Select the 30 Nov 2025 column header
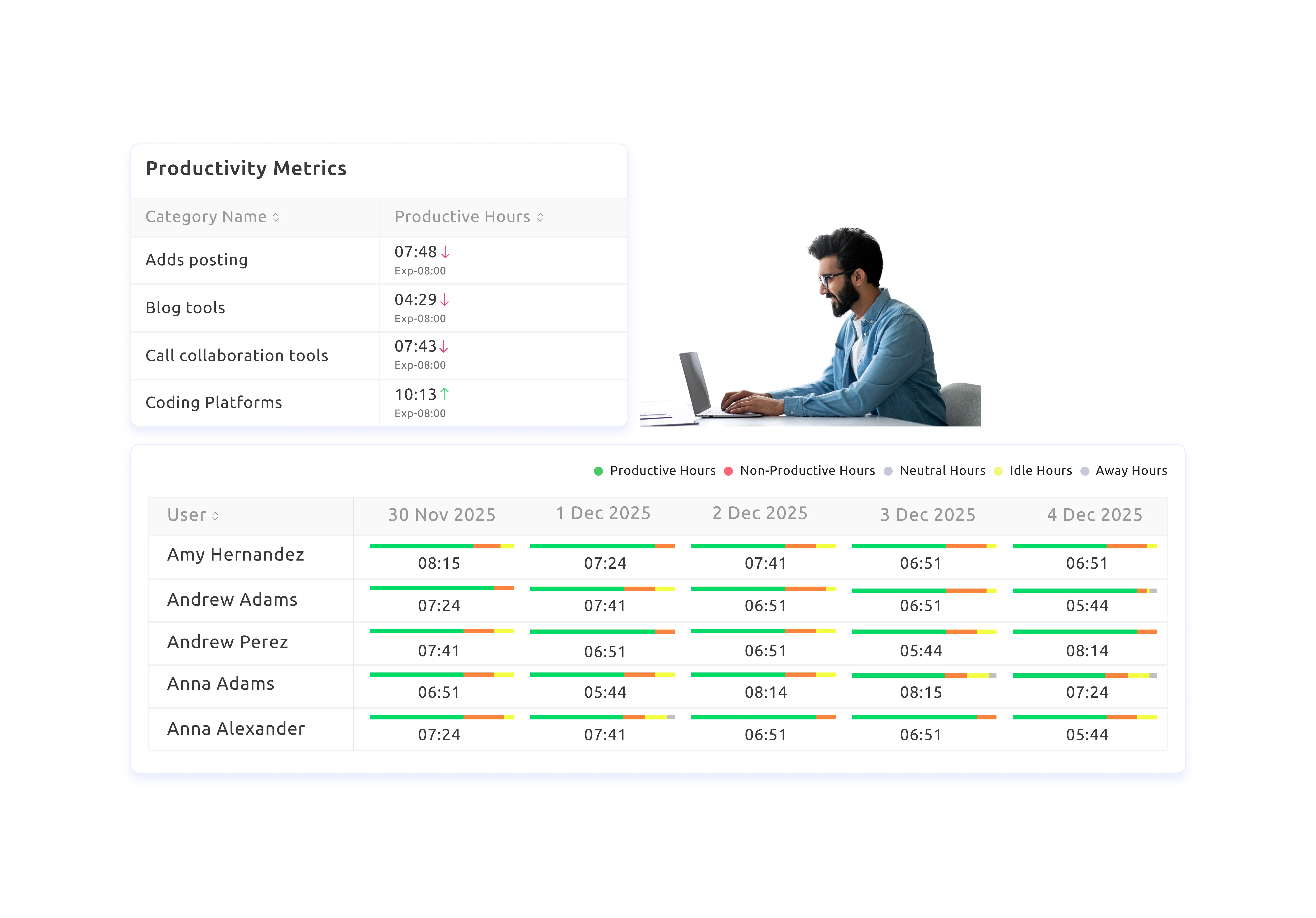 (441, 515)
